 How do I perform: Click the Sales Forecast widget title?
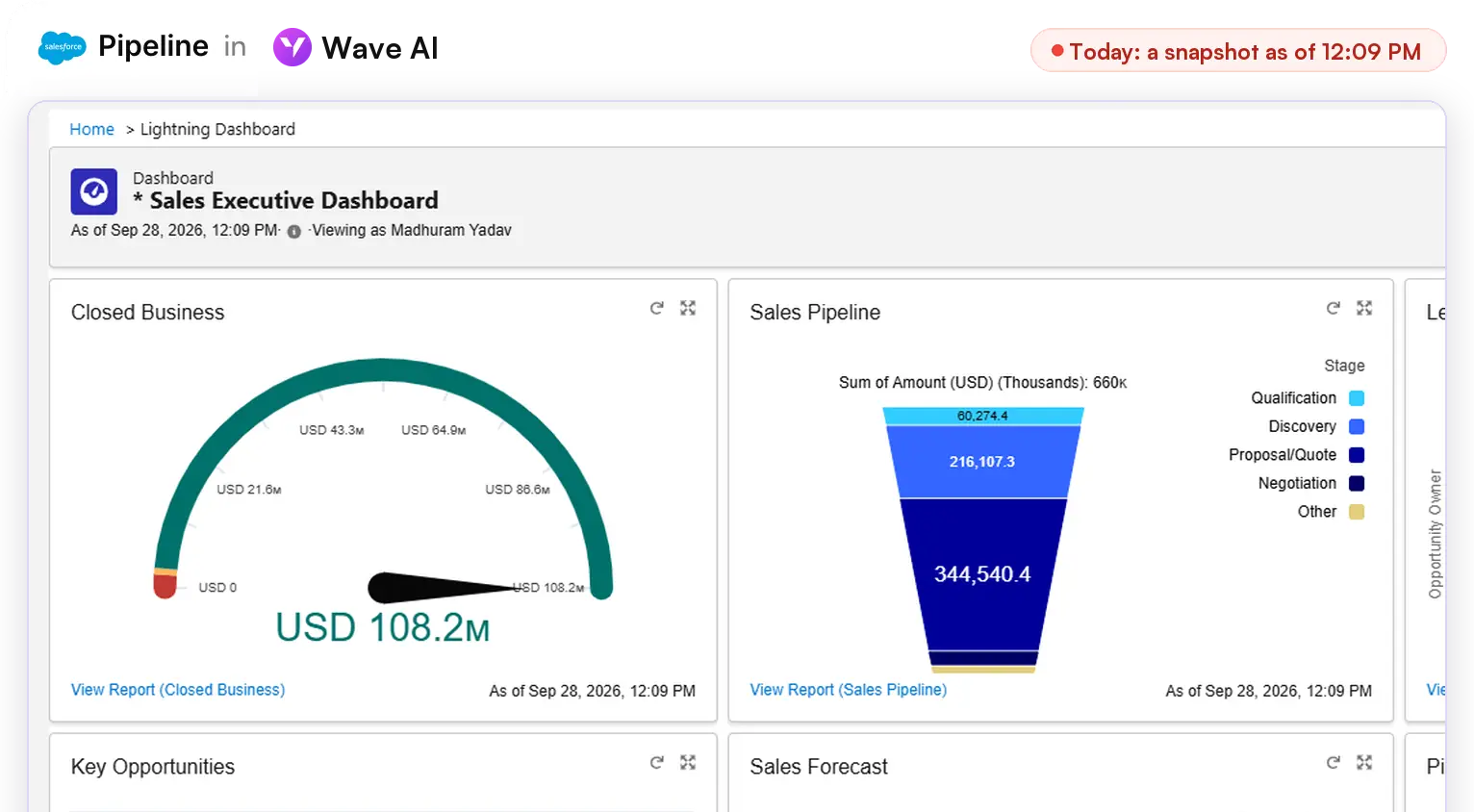coord(819,767)
